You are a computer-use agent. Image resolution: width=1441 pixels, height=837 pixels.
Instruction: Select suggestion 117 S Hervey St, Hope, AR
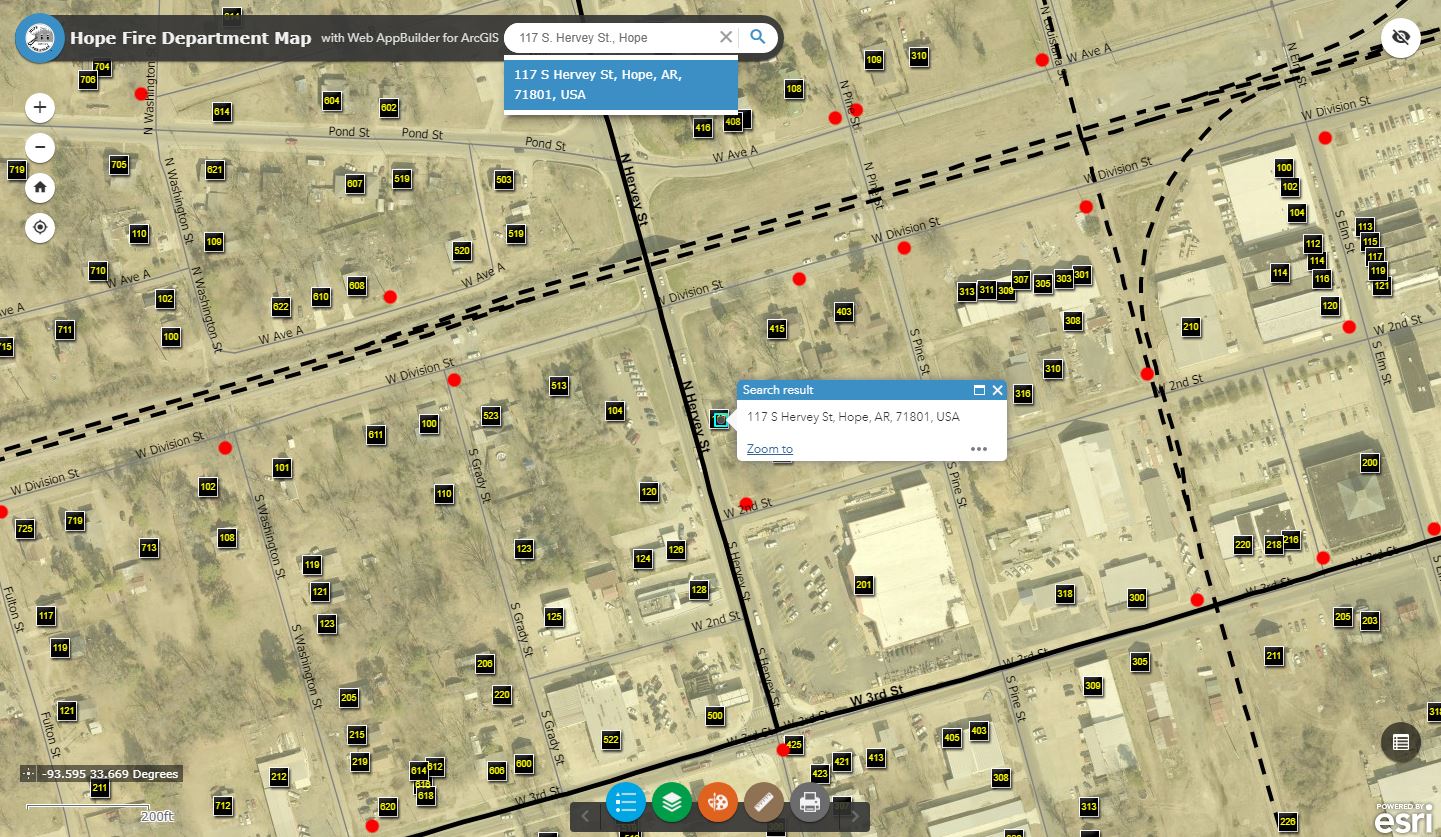pyautogui.click(x=620, y=84)
